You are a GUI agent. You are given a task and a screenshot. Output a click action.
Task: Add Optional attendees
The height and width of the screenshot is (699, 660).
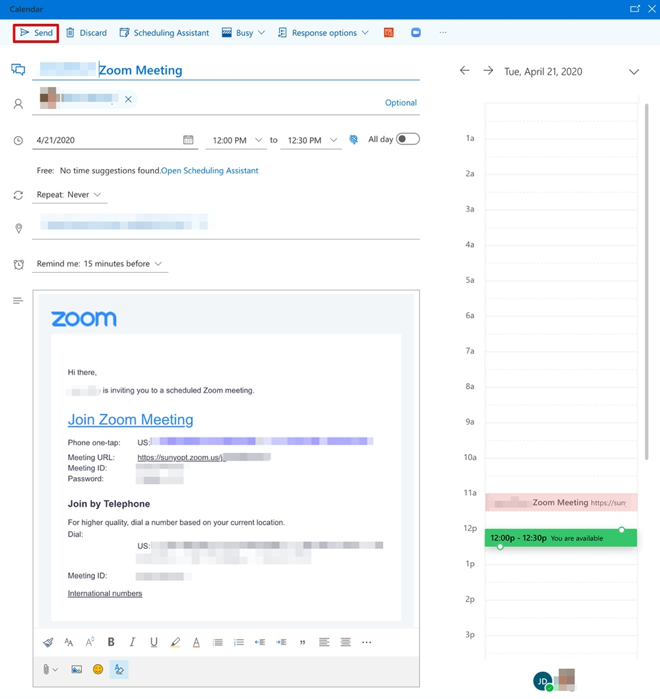pos(401,103)
